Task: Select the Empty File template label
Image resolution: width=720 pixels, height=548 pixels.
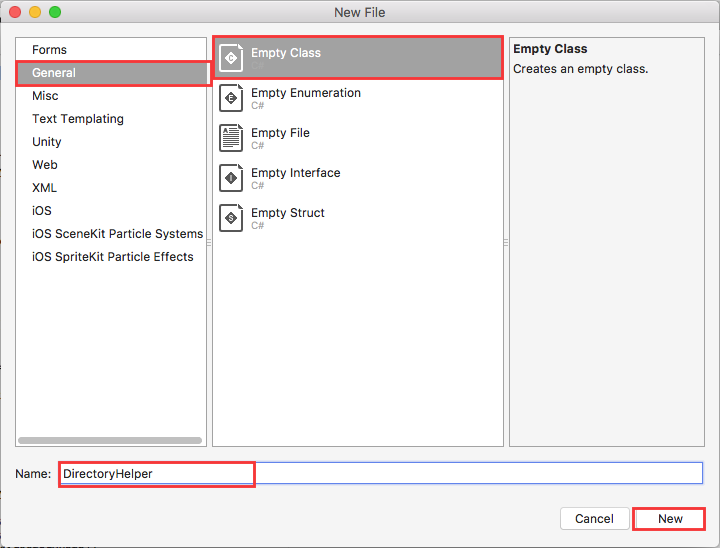Action: [x=280, y=133]
